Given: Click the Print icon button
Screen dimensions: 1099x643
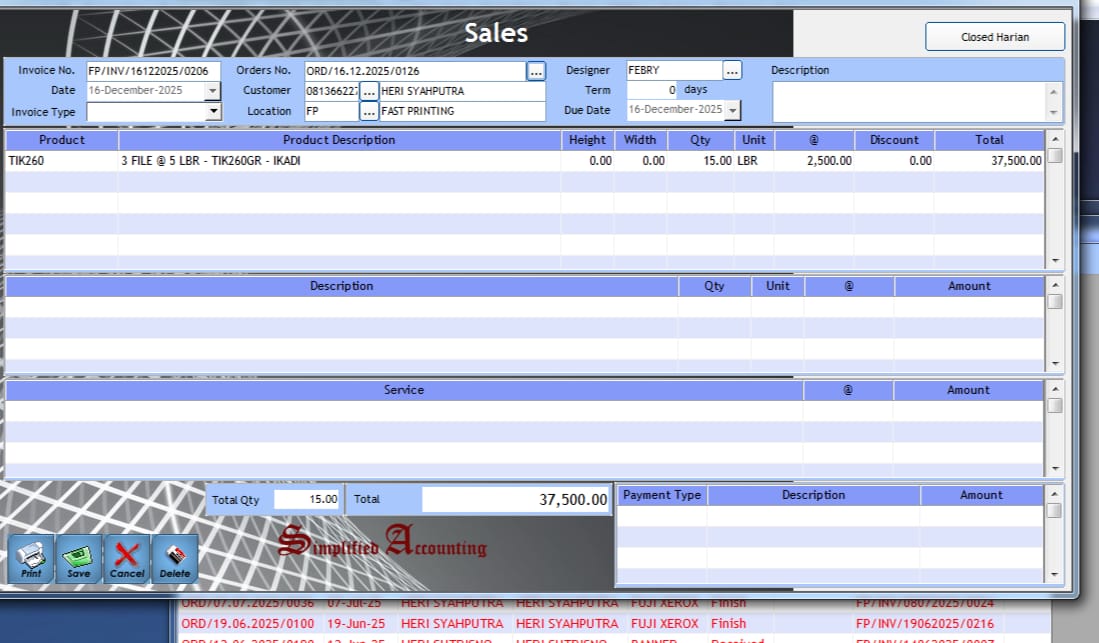Looking at the screenshot, I should [x=31, y=557].
